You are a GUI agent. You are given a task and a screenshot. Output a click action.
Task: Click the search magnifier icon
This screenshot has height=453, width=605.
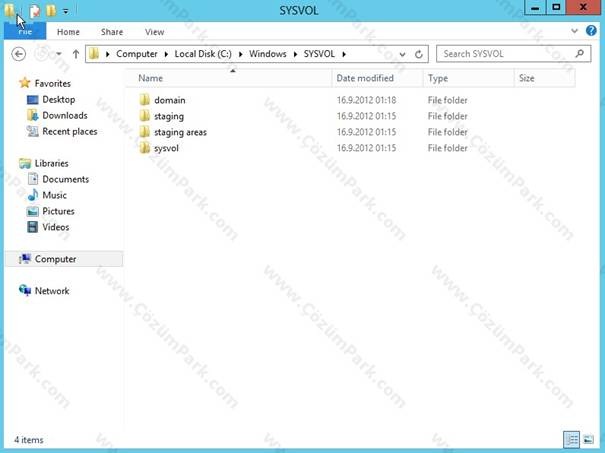click(580, 54)
